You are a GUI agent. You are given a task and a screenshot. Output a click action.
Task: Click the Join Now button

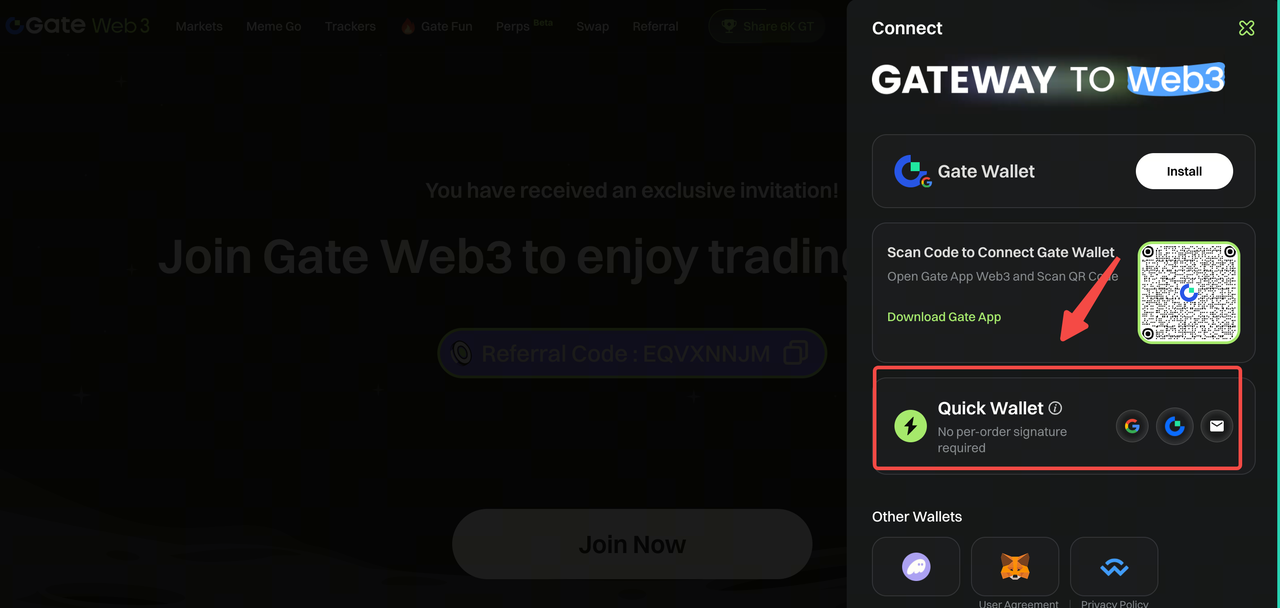coord(632,545)
